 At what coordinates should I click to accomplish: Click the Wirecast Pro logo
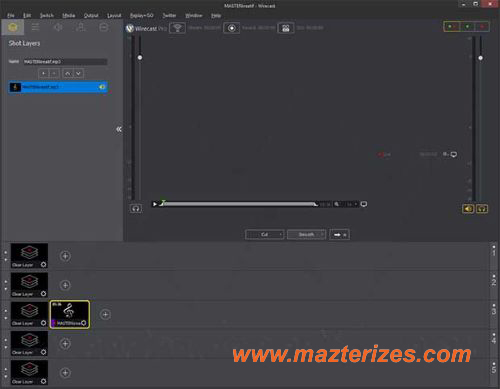146,28
